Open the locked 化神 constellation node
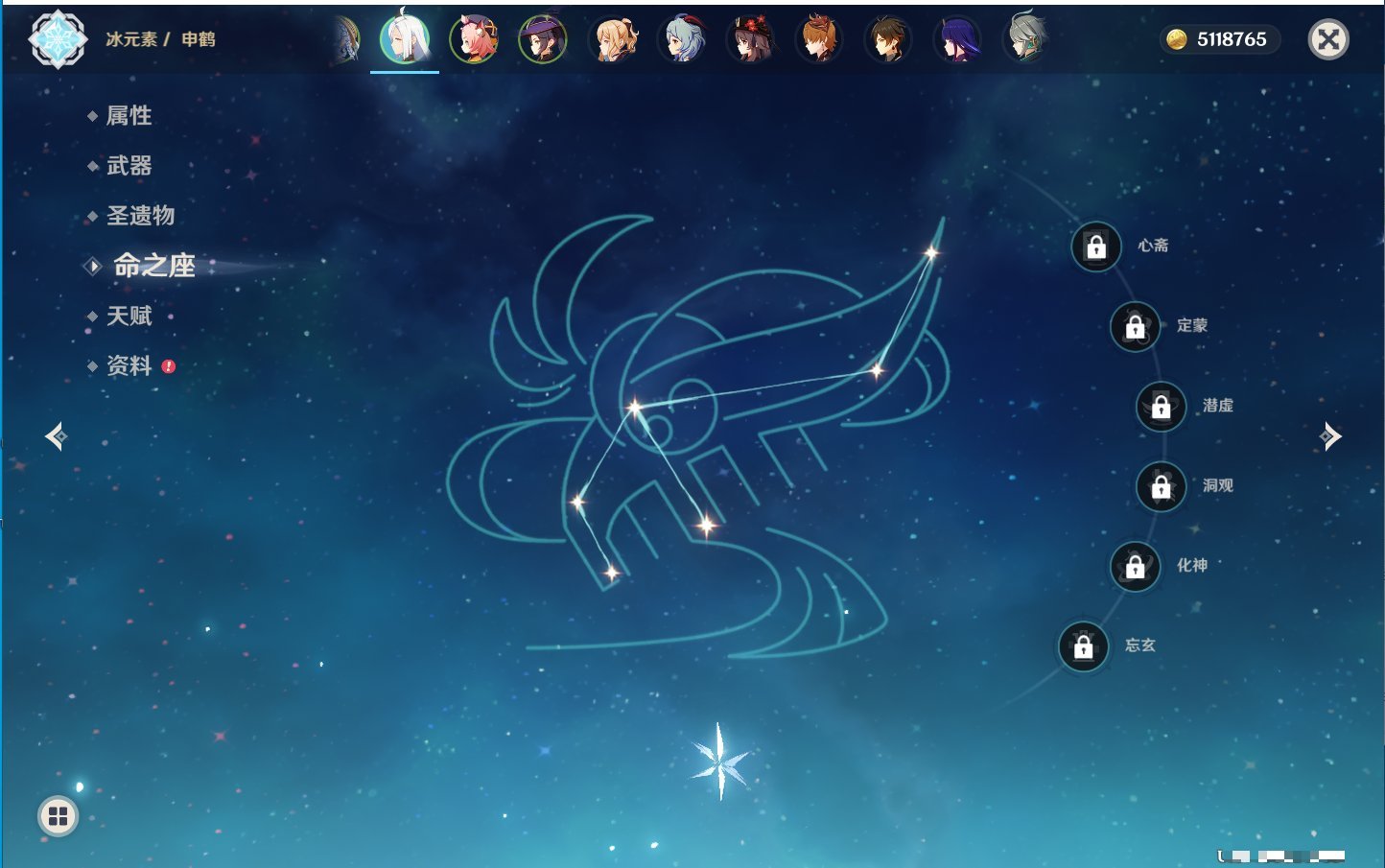 (1136, 566)
